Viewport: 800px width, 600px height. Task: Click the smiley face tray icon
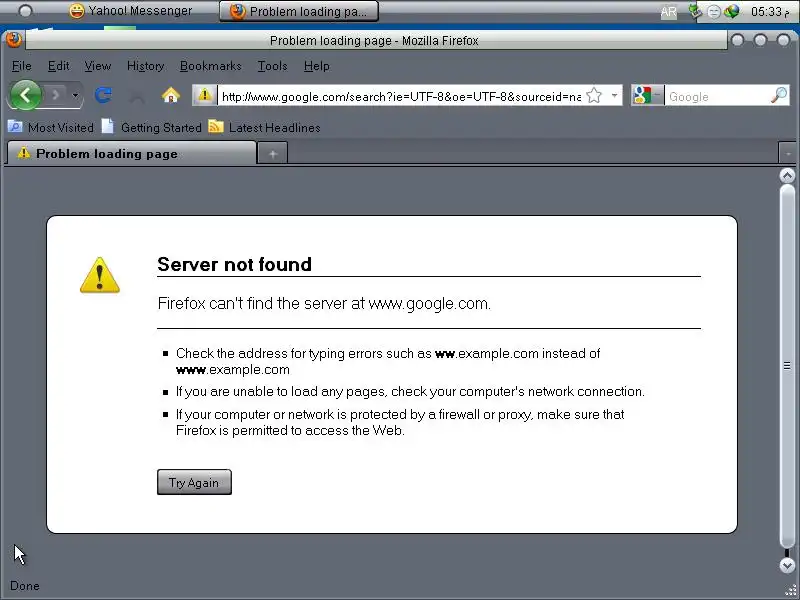click(714, 11)
